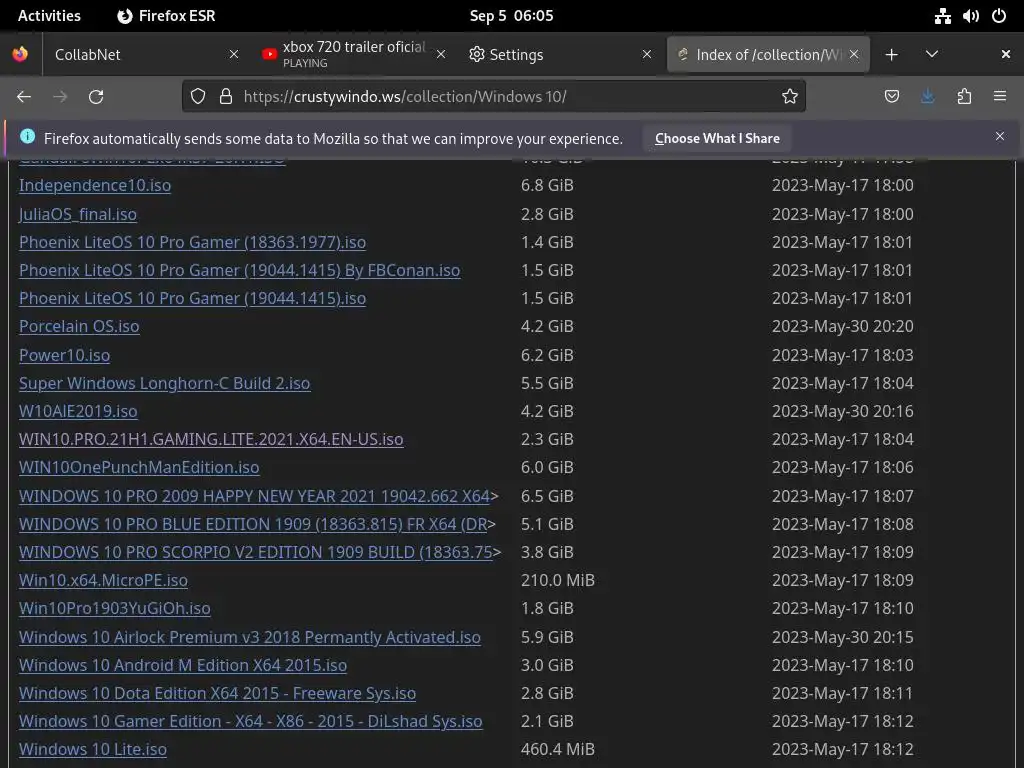The height and width of the screenshot is (768, 1024).
Task: Close the Settings tab
Action: coord(647,54)
